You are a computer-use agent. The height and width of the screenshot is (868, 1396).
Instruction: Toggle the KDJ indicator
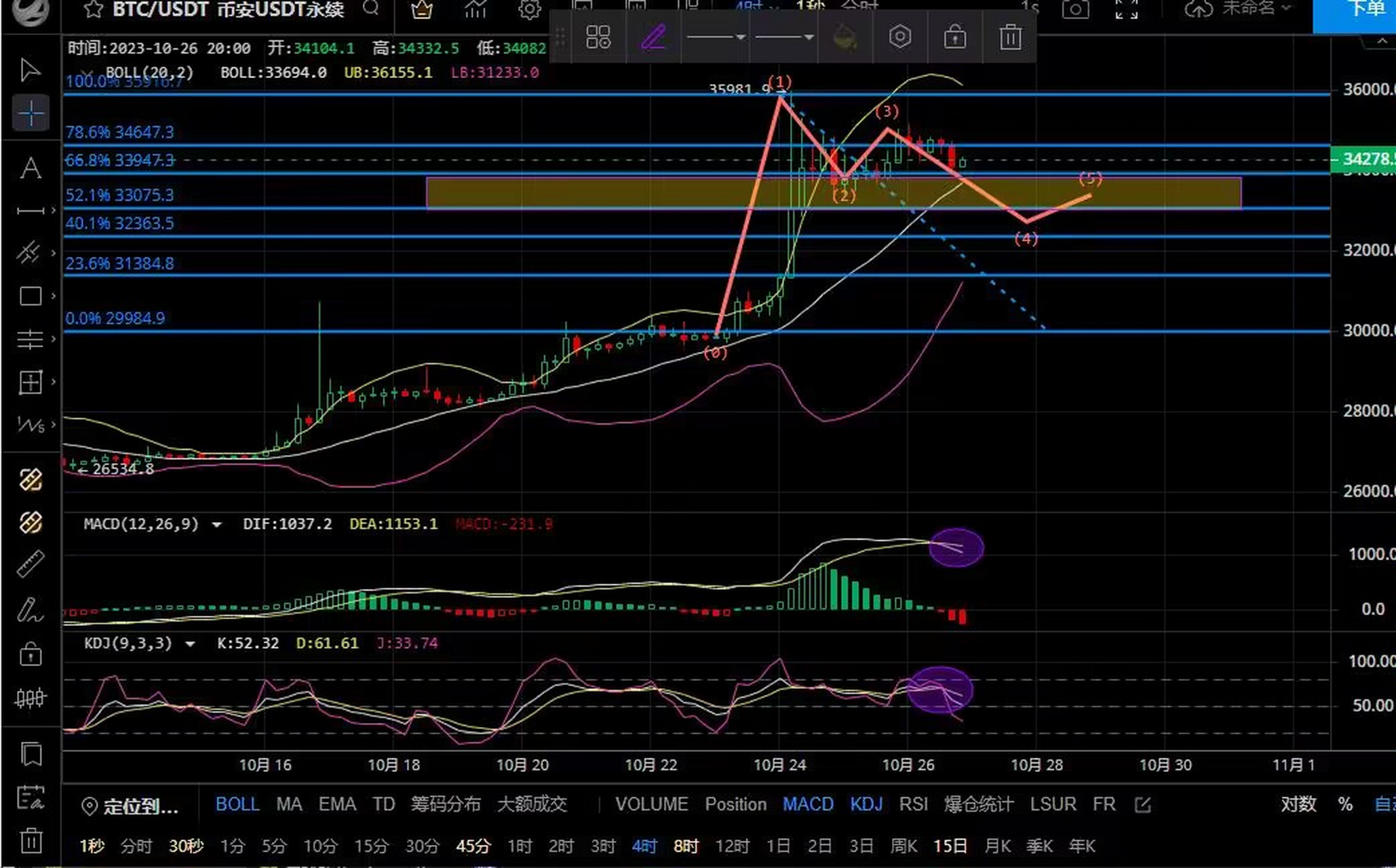pyautogui.click(x=866, y=804)
